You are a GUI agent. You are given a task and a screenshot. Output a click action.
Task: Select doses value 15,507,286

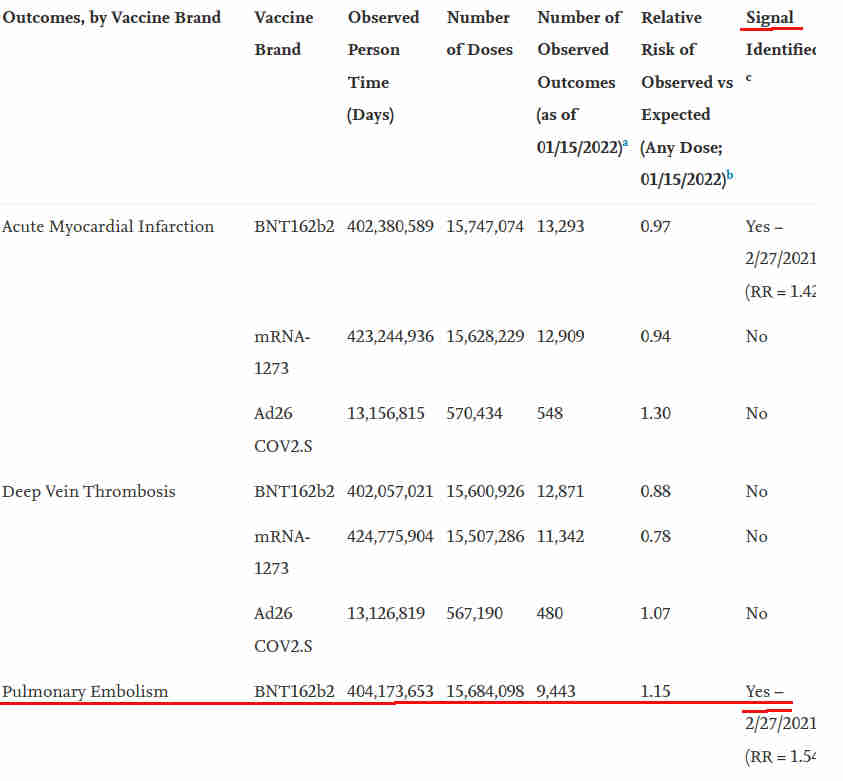tap(485, 536)
